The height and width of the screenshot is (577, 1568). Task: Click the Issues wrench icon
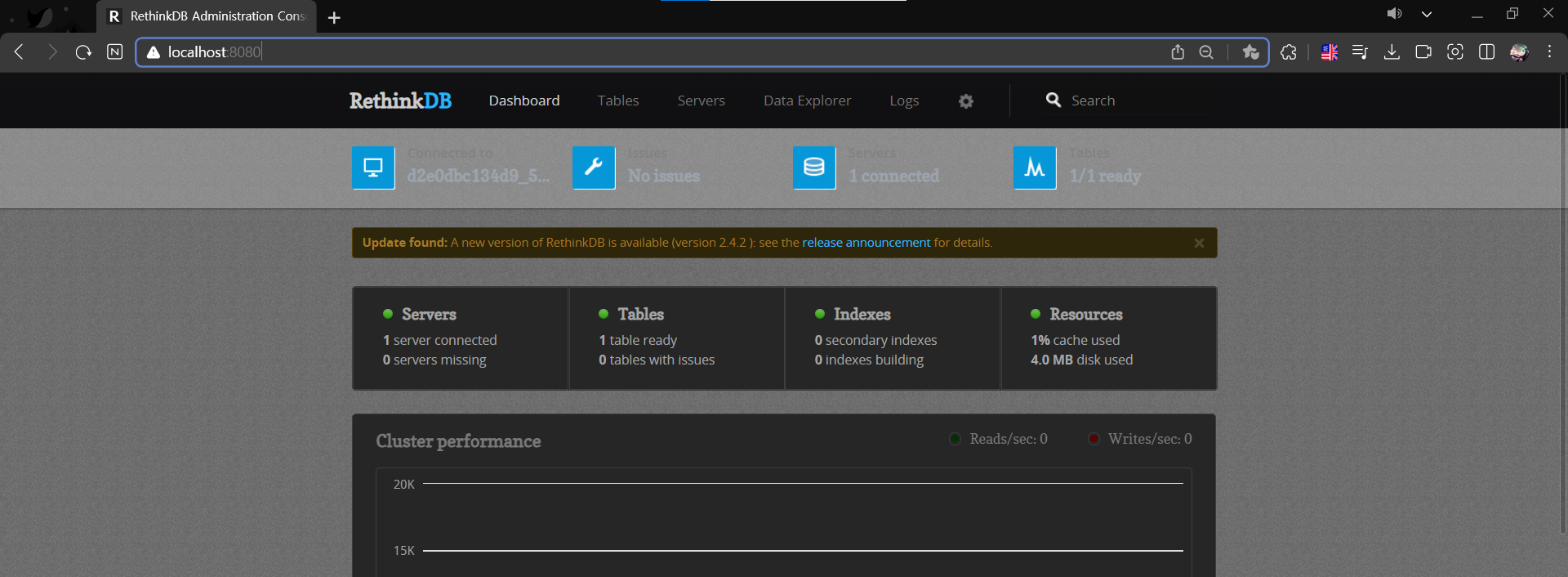[x=594, y=168]
